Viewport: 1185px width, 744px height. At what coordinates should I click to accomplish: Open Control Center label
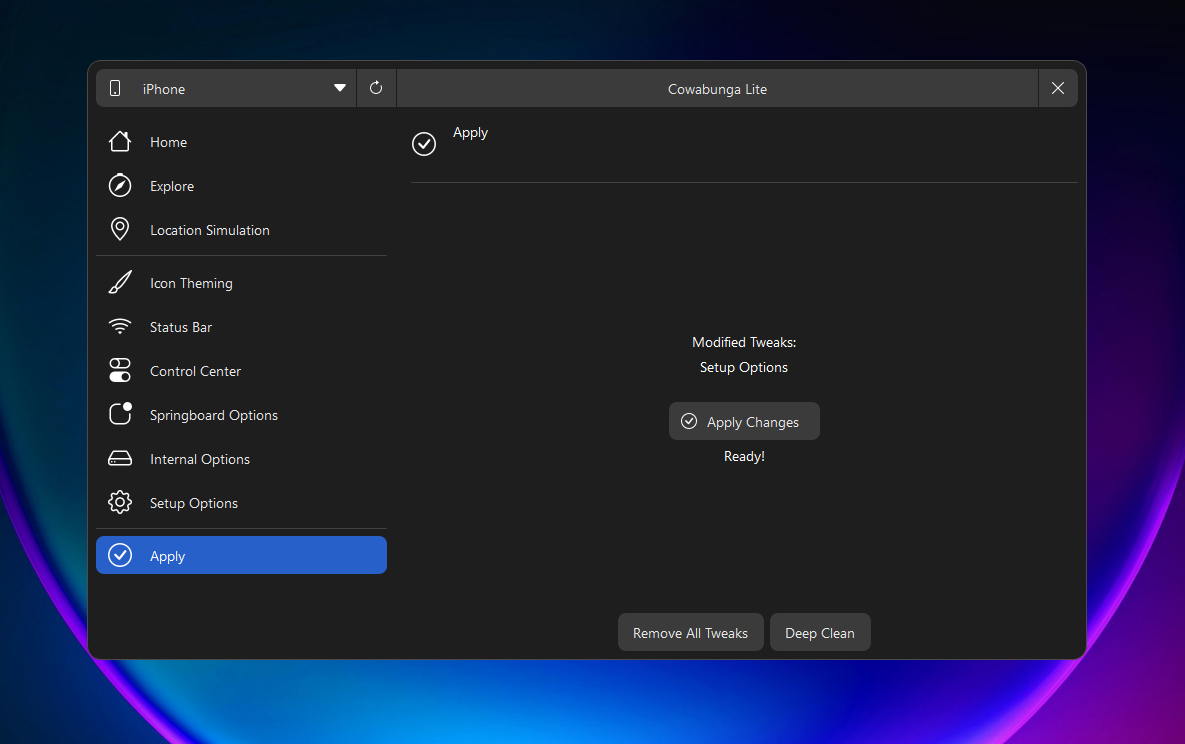(195, 371)
